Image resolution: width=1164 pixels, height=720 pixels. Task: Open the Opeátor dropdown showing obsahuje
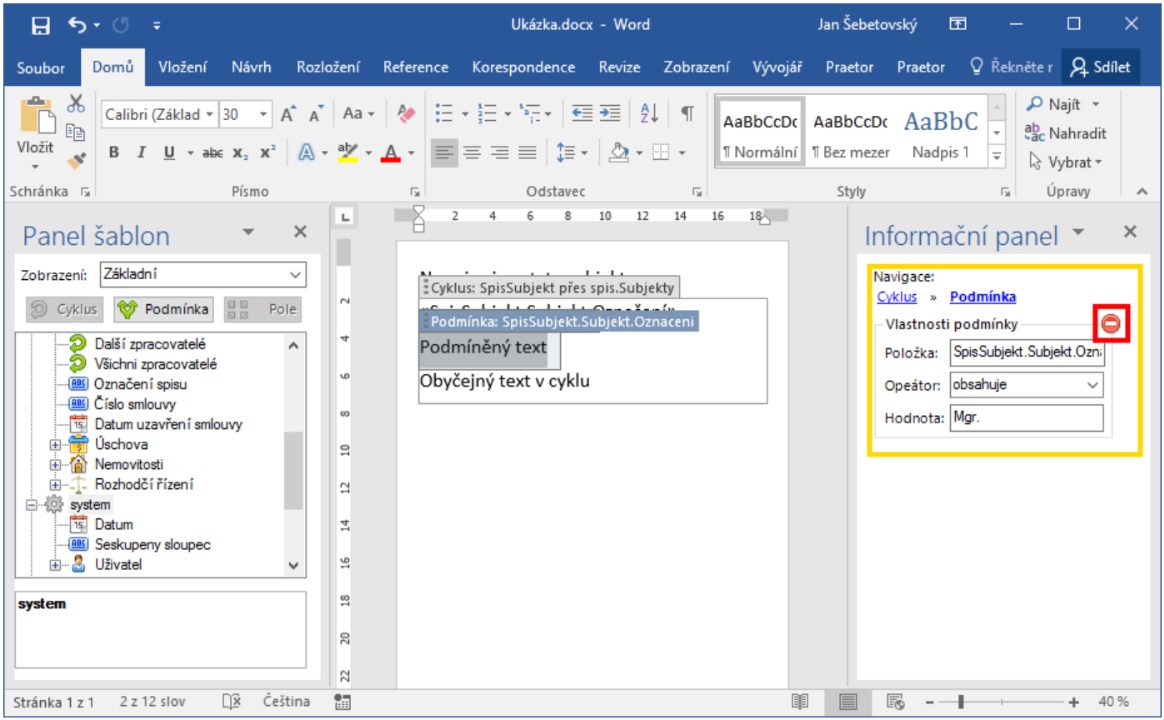pyautogui.click(x=1026, y=385)
